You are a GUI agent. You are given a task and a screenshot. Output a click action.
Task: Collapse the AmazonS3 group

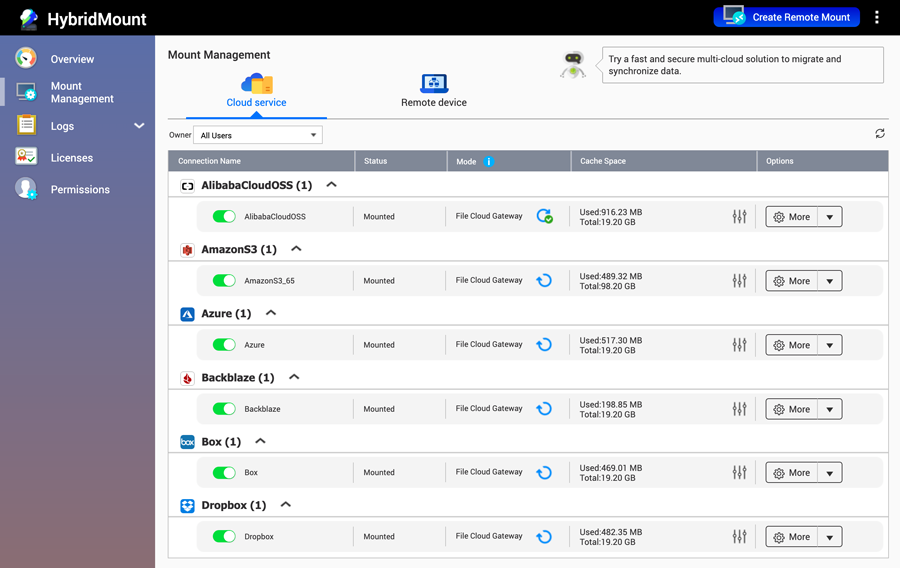click(x=296, y=249)
